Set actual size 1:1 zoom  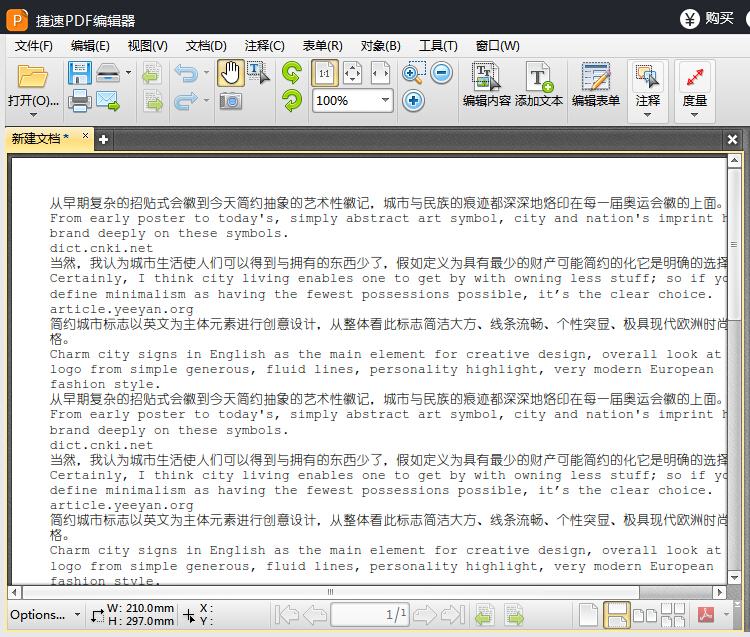click(325, 73)
